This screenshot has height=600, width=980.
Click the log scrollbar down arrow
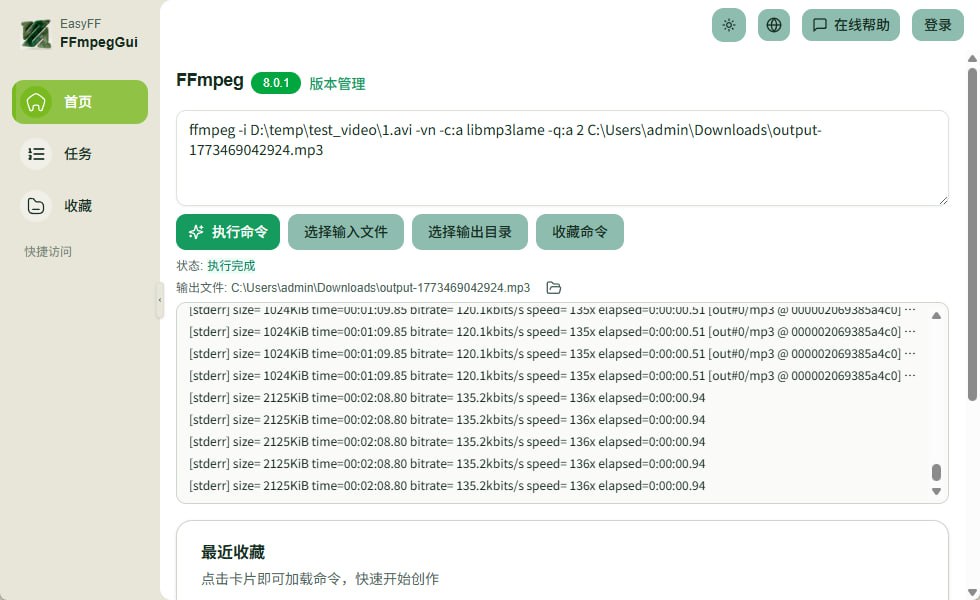click(x=936, y=491)
